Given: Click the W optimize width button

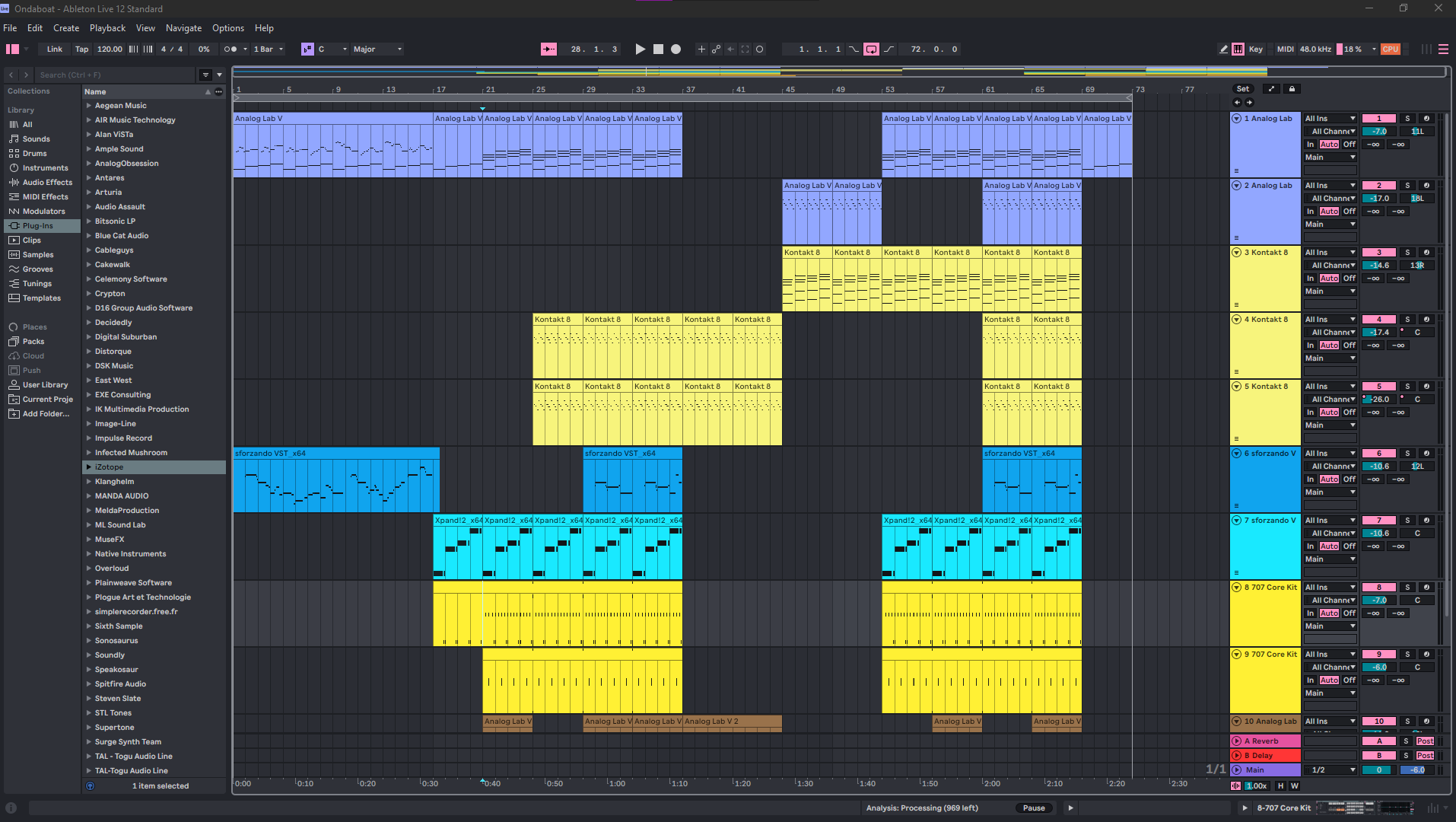Looking at the screenshot, I should pyautogui.click(x=1294, y=785).
